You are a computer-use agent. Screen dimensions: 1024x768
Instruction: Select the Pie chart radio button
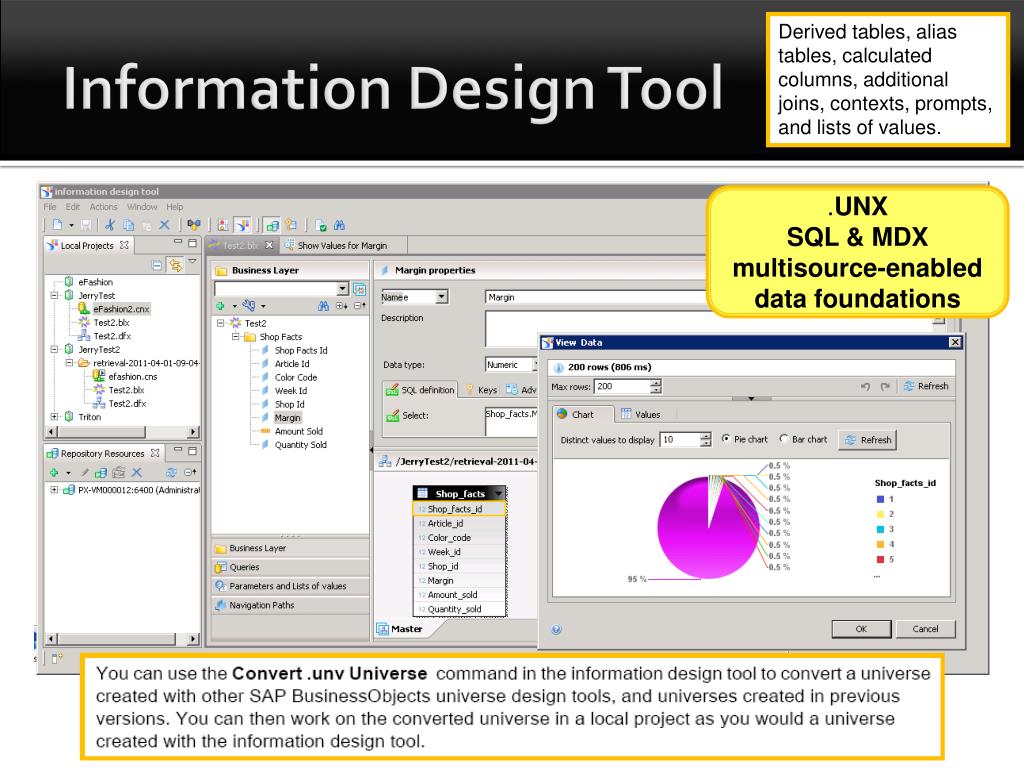pos(726,439)
